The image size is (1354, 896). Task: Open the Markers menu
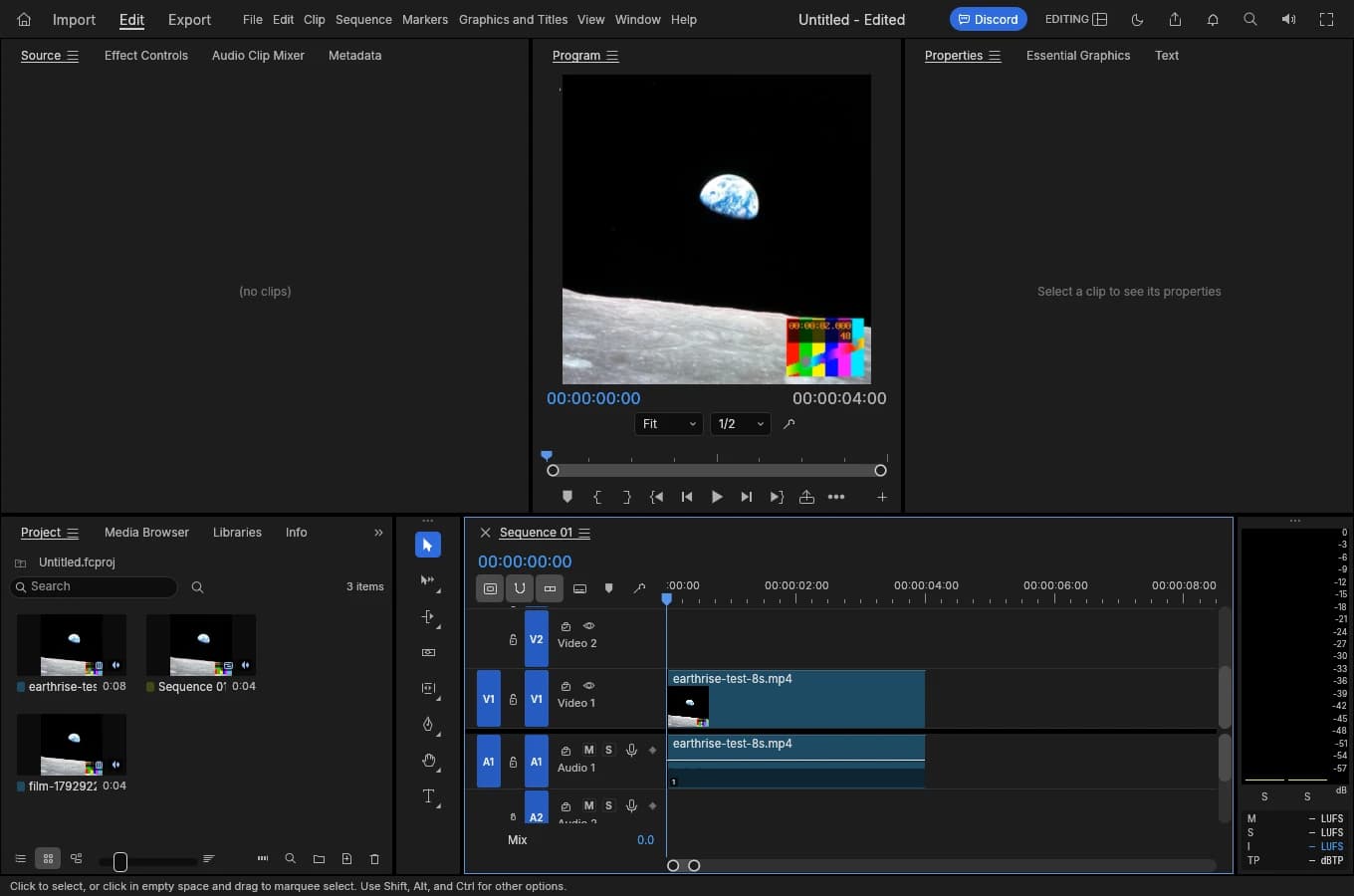coord(425,20)
